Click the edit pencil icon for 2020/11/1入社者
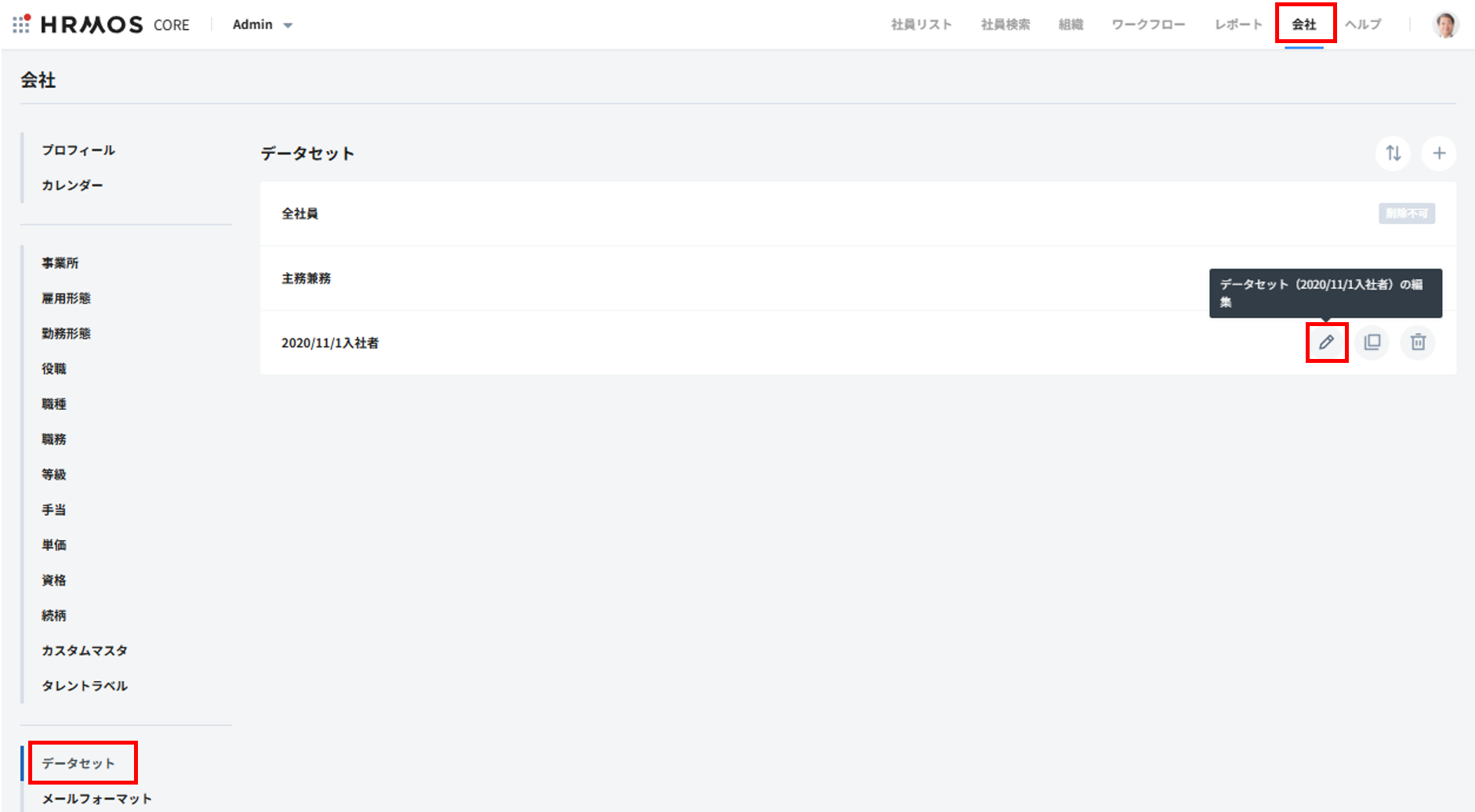The image size is (1475, 812). tap(1326, 343)
